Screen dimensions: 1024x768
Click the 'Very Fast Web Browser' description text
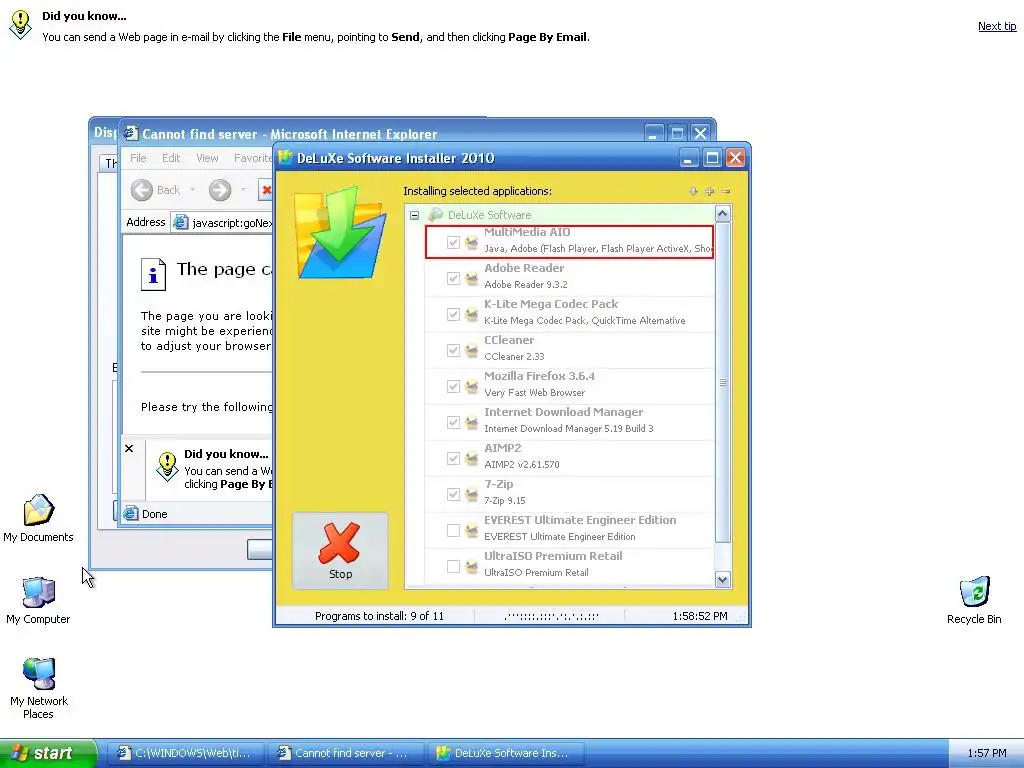[534, 392]
